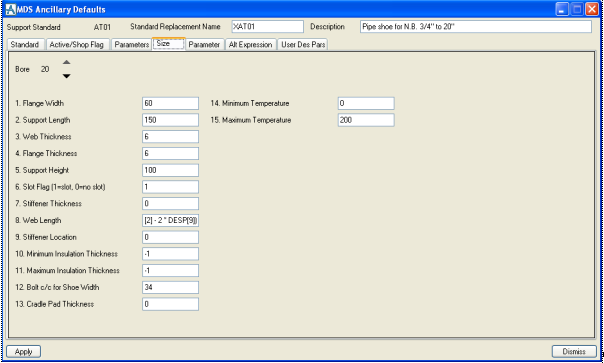Close the MDS Ancillary Defaults window

(x=591, y=9)
